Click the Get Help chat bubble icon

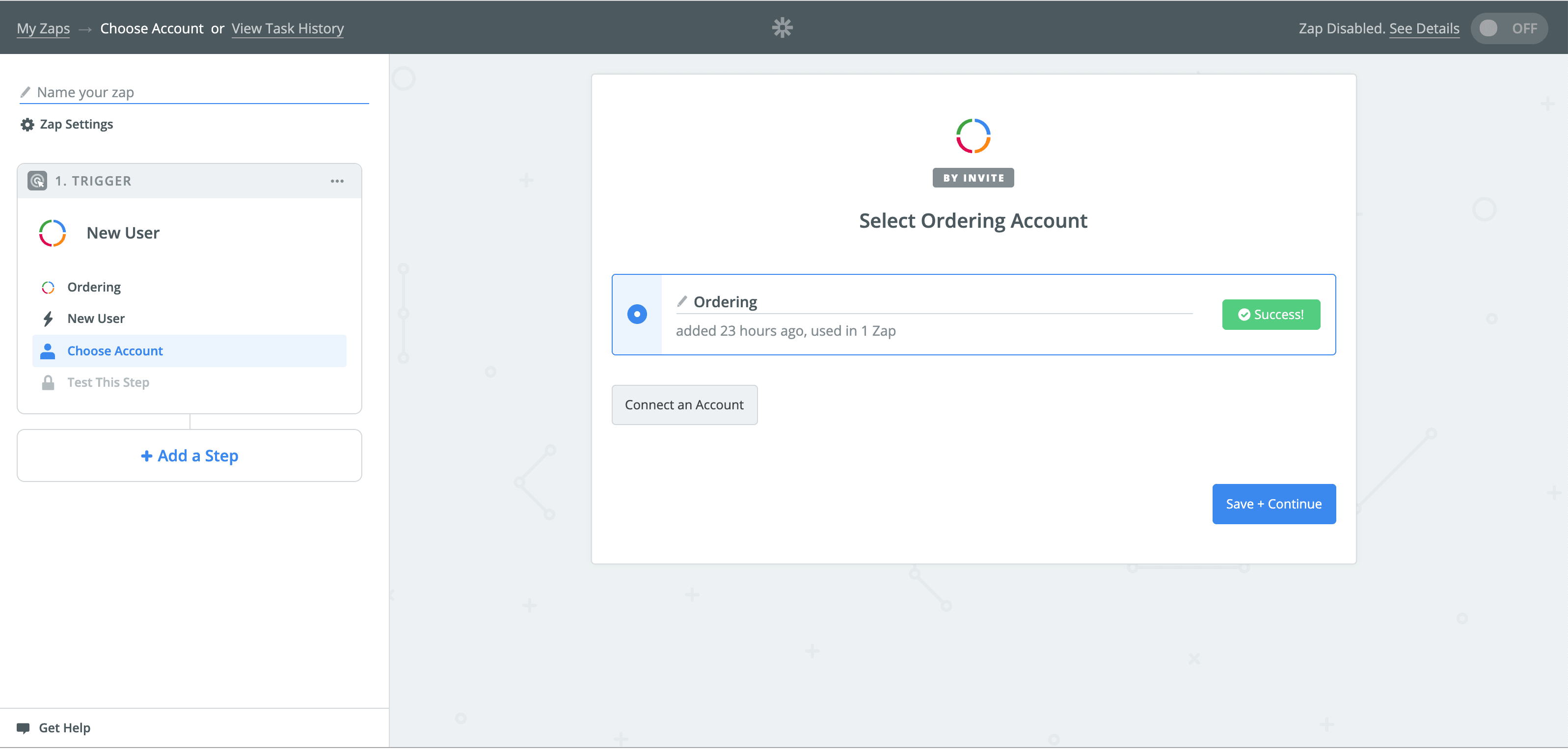coord(23,728)
